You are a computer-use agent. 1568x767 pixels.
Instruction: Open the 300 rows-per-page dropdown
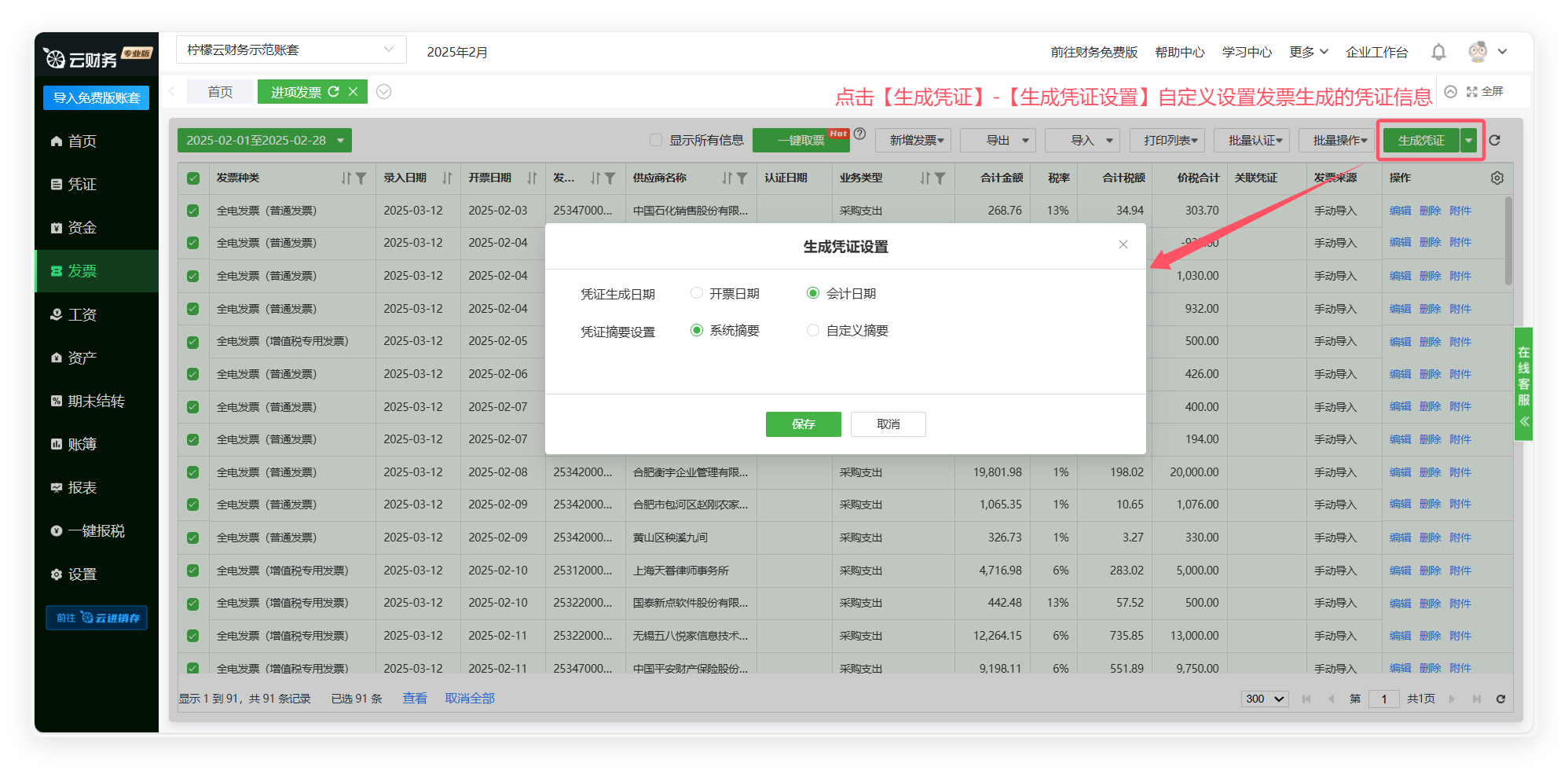(x=1265, y=699)
